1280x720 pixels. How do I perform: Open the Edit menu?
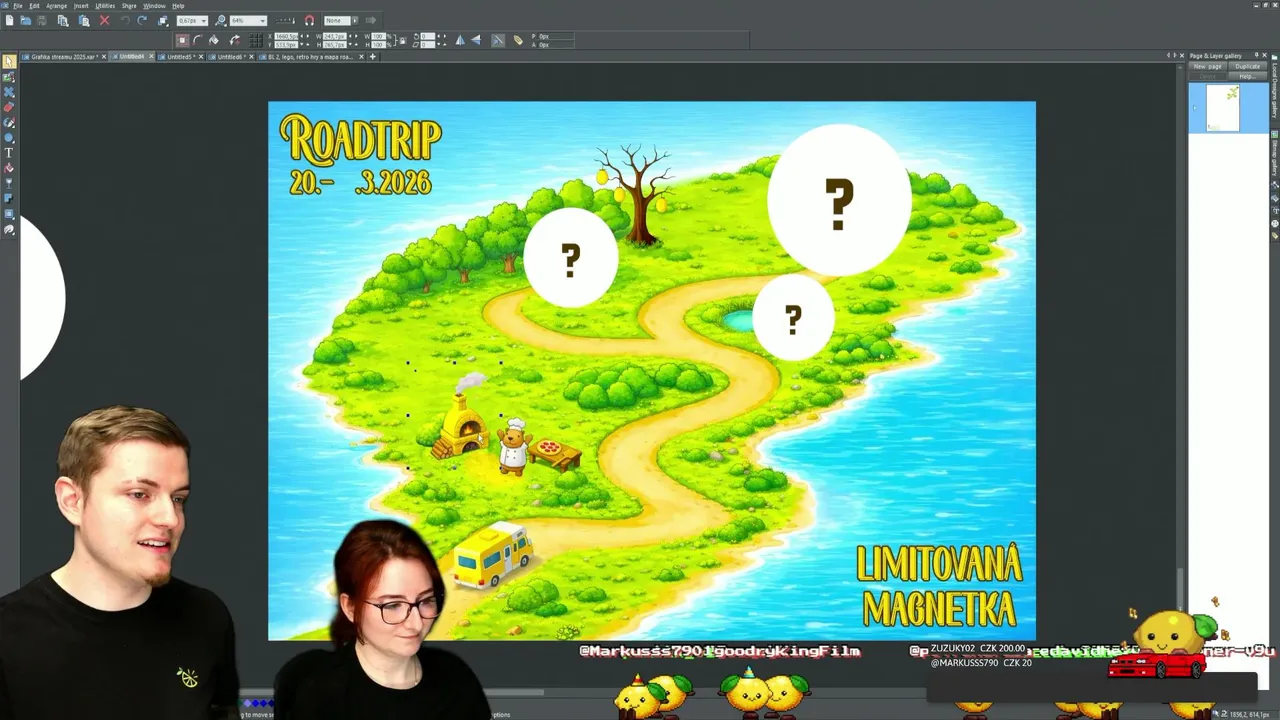34,6
